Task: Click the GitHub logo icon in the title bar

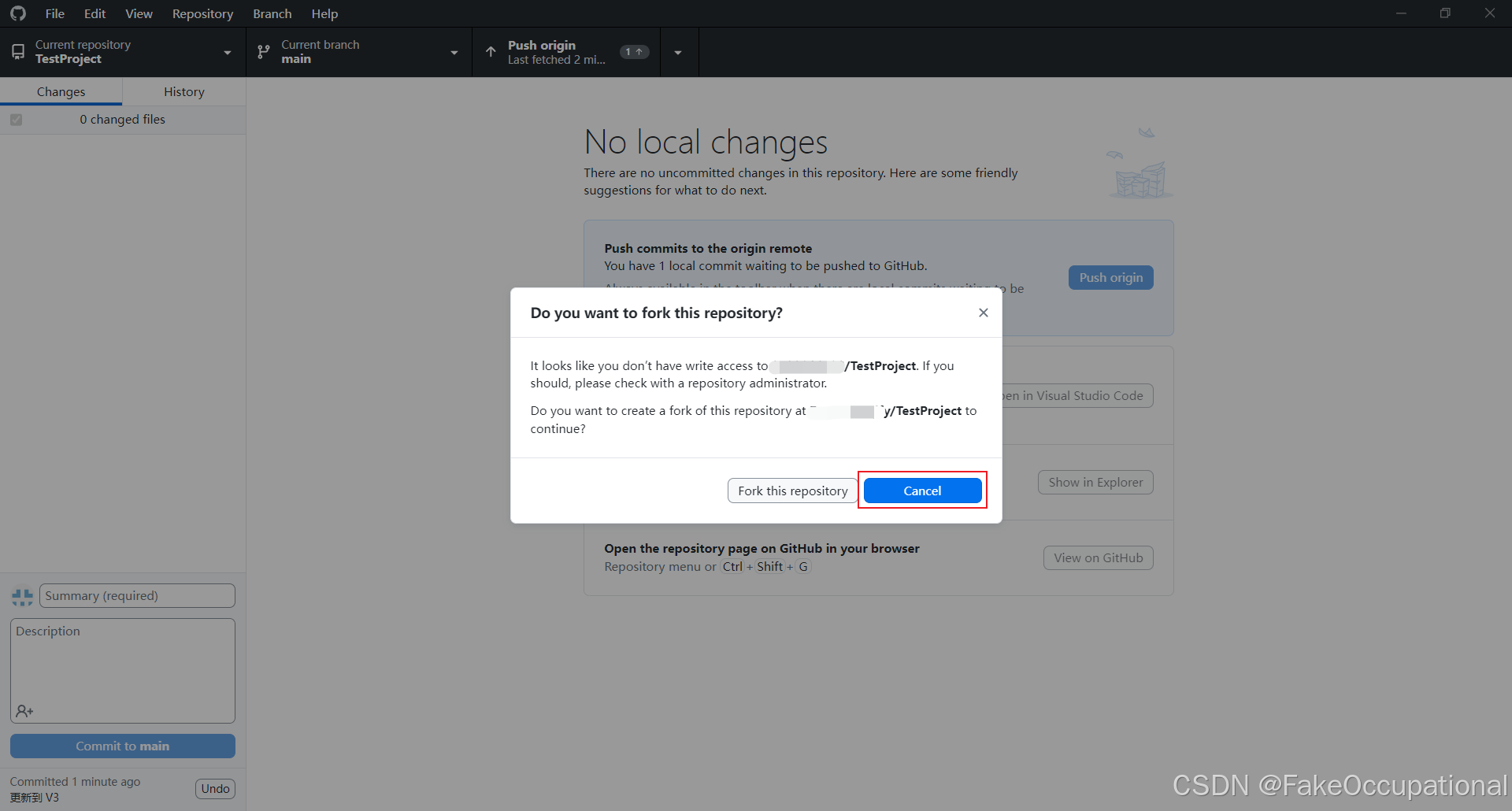Action: pos(18,13)
